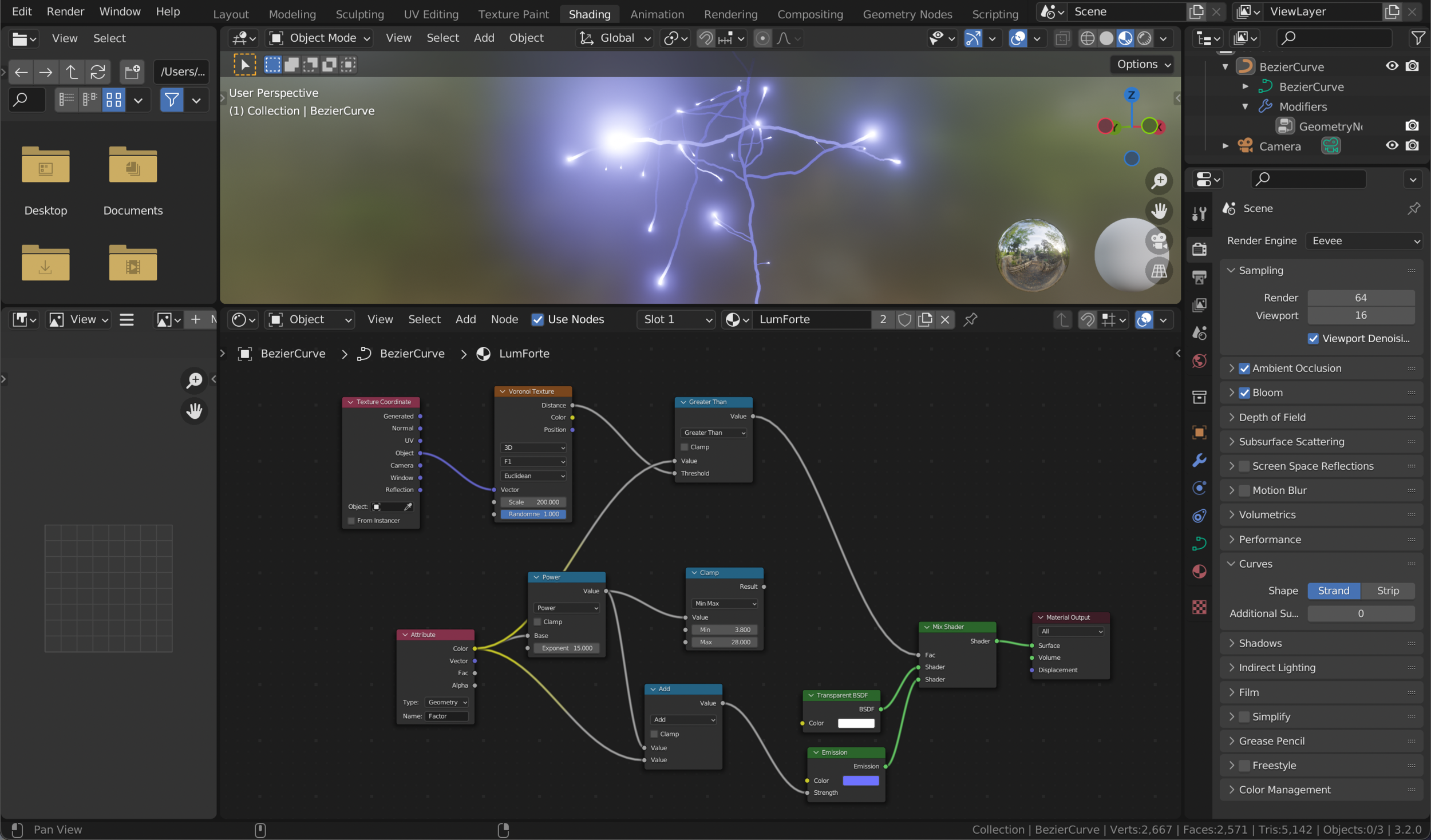
Task: Open the Slot 1 material dropdown
Action: (x=677, y=319)
